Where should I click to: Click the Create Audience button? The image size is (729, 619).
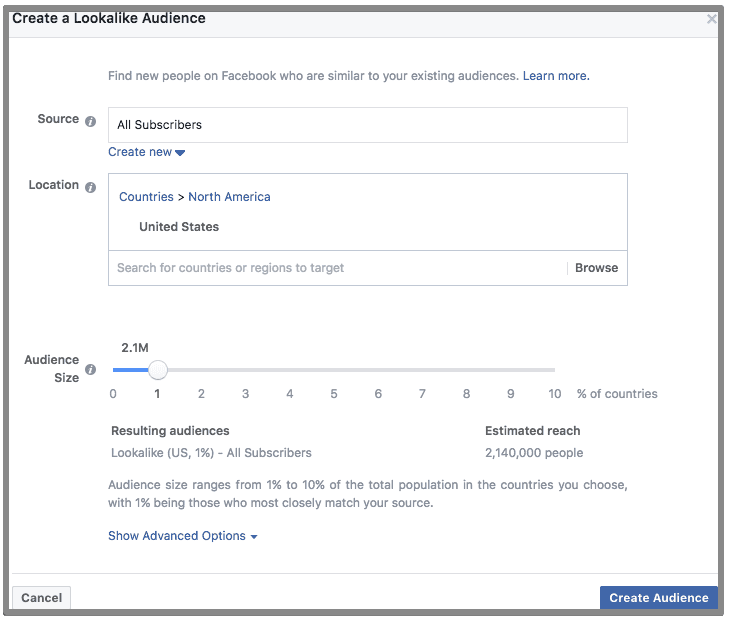(x=658, y=598)
